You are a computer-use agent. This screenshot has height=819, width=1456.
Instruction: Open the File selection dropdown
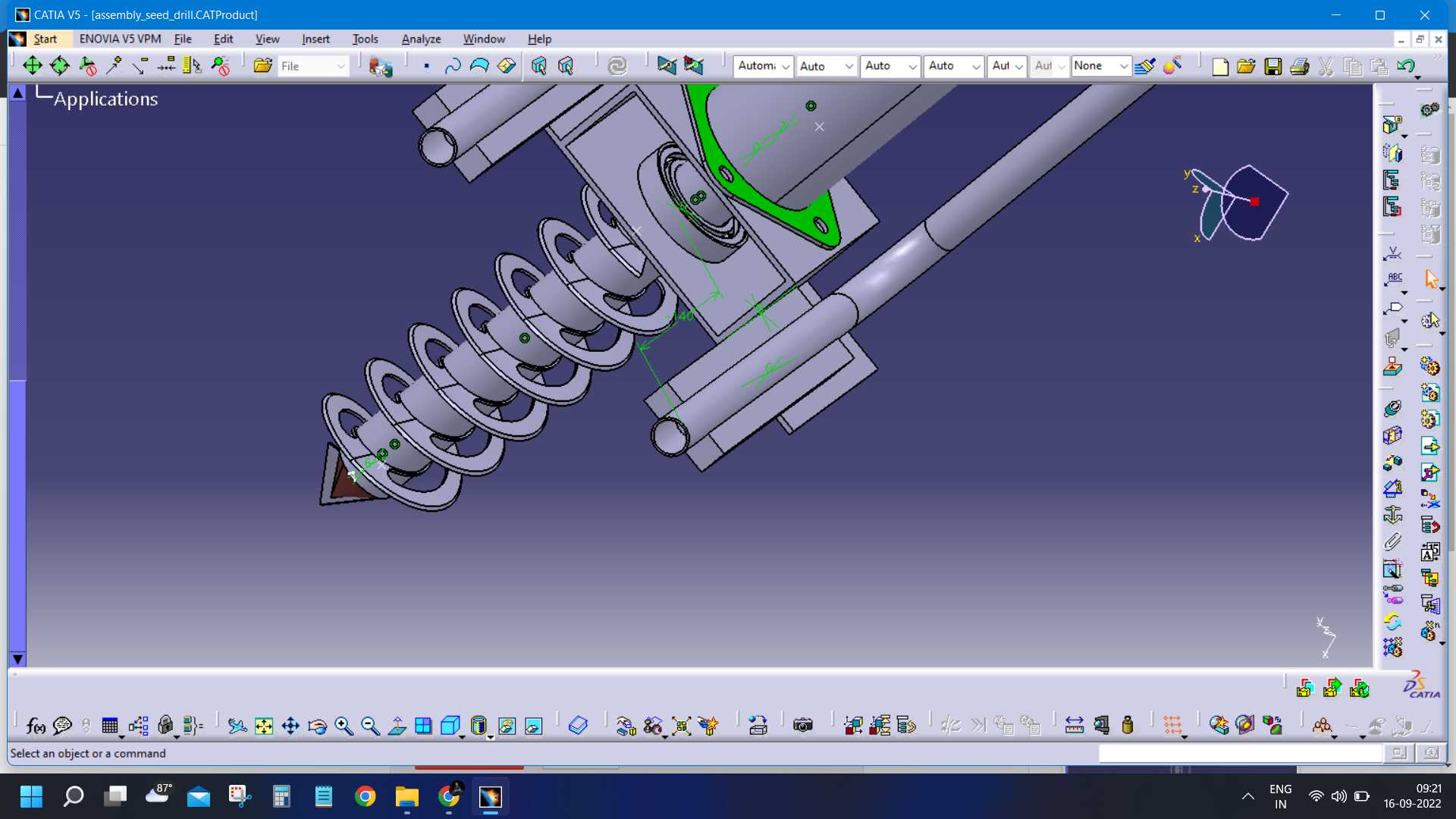point(313,67)
